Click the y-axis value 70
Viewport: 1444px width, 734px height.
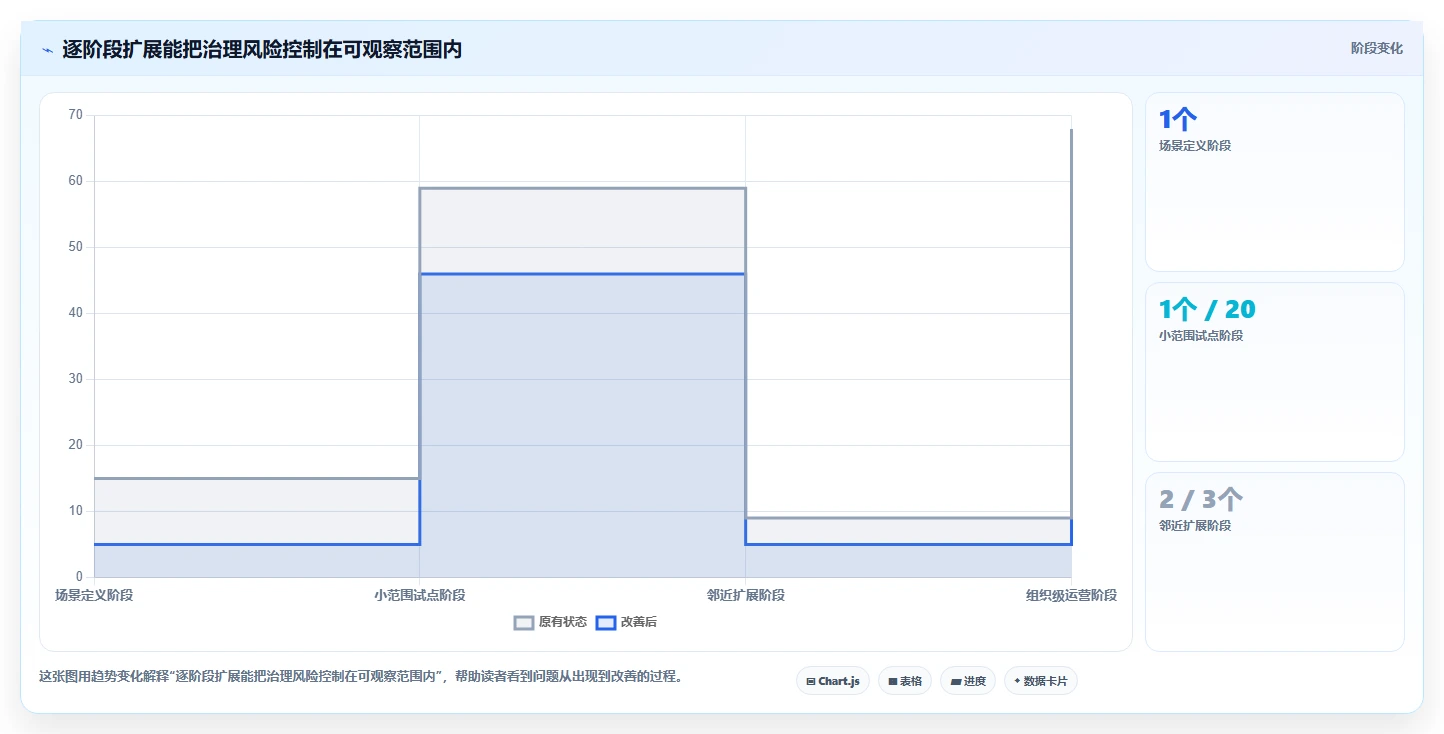[76, 115]
